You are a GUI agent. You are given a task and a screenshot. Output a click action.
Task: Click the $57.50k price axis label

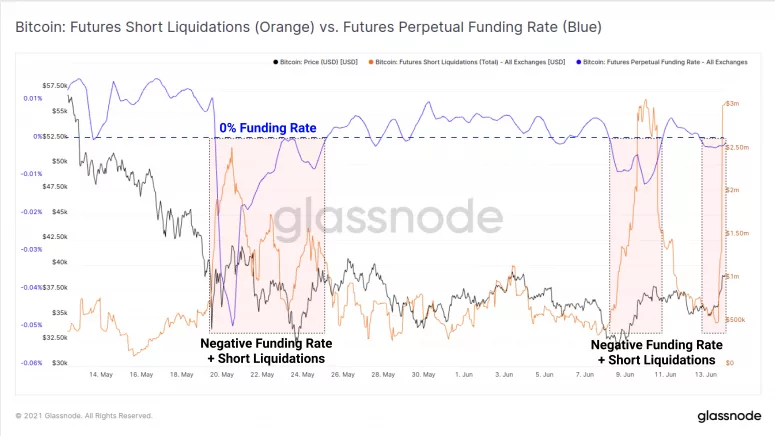click(55, 86)
